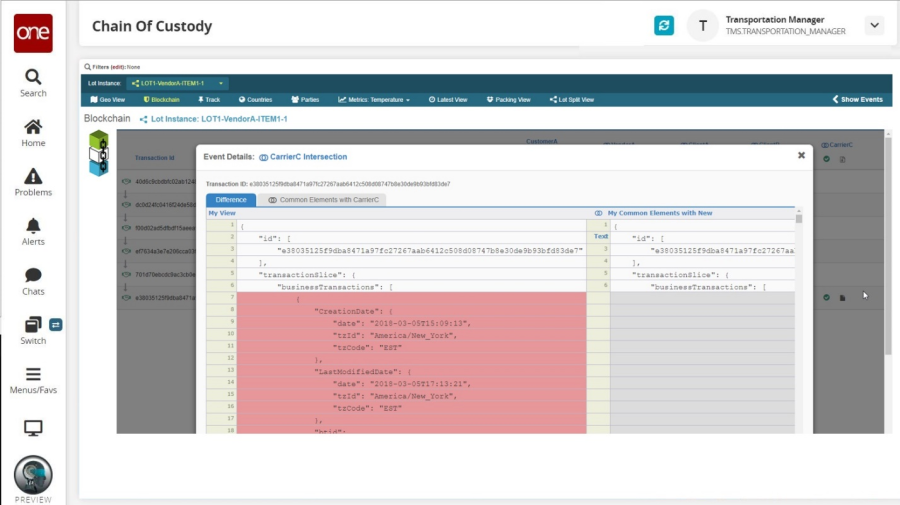
Task: Open Menus/Favs hamburger menu
Action: tap(33, 379)
